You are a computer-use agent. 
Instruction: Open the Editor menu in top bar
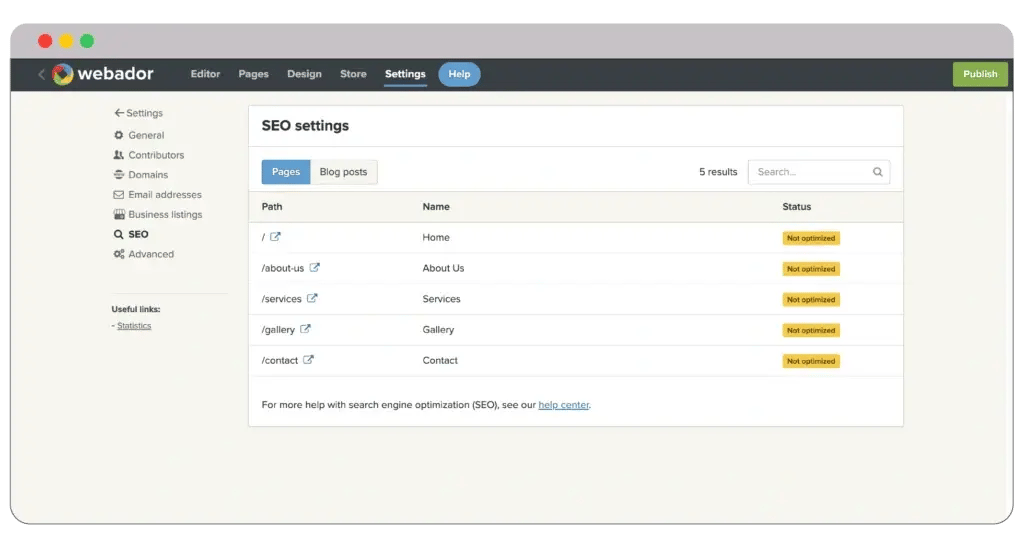pyautogui.click(x=205, y=74)
